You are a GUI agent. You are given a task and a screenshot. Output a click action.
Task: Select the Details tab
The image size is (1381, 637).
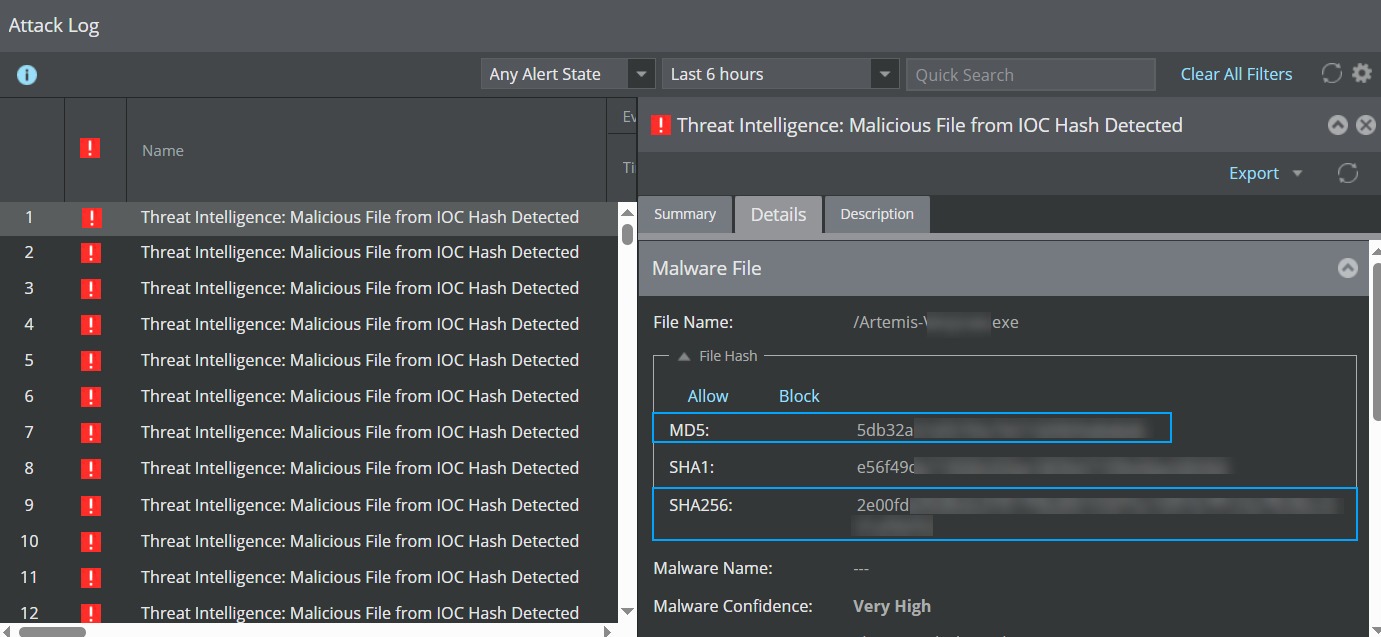[x=778, y=214]
